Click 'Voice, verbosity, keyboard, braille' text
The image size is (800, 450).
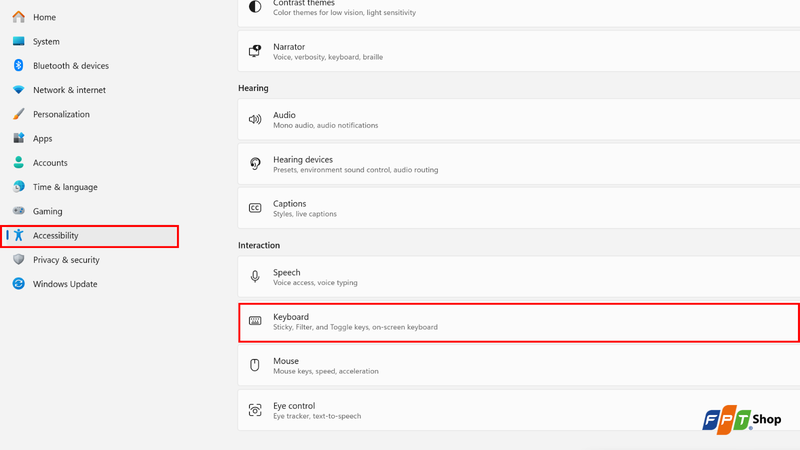pyautogui.click(x=328, y=57)
